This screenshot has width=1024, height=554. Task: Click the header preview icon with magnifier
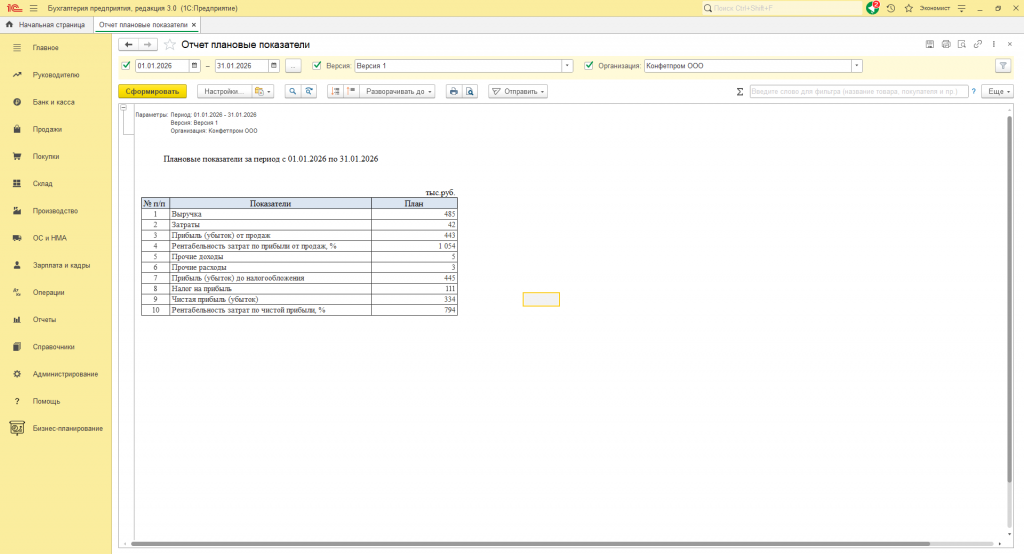(962, 44)
